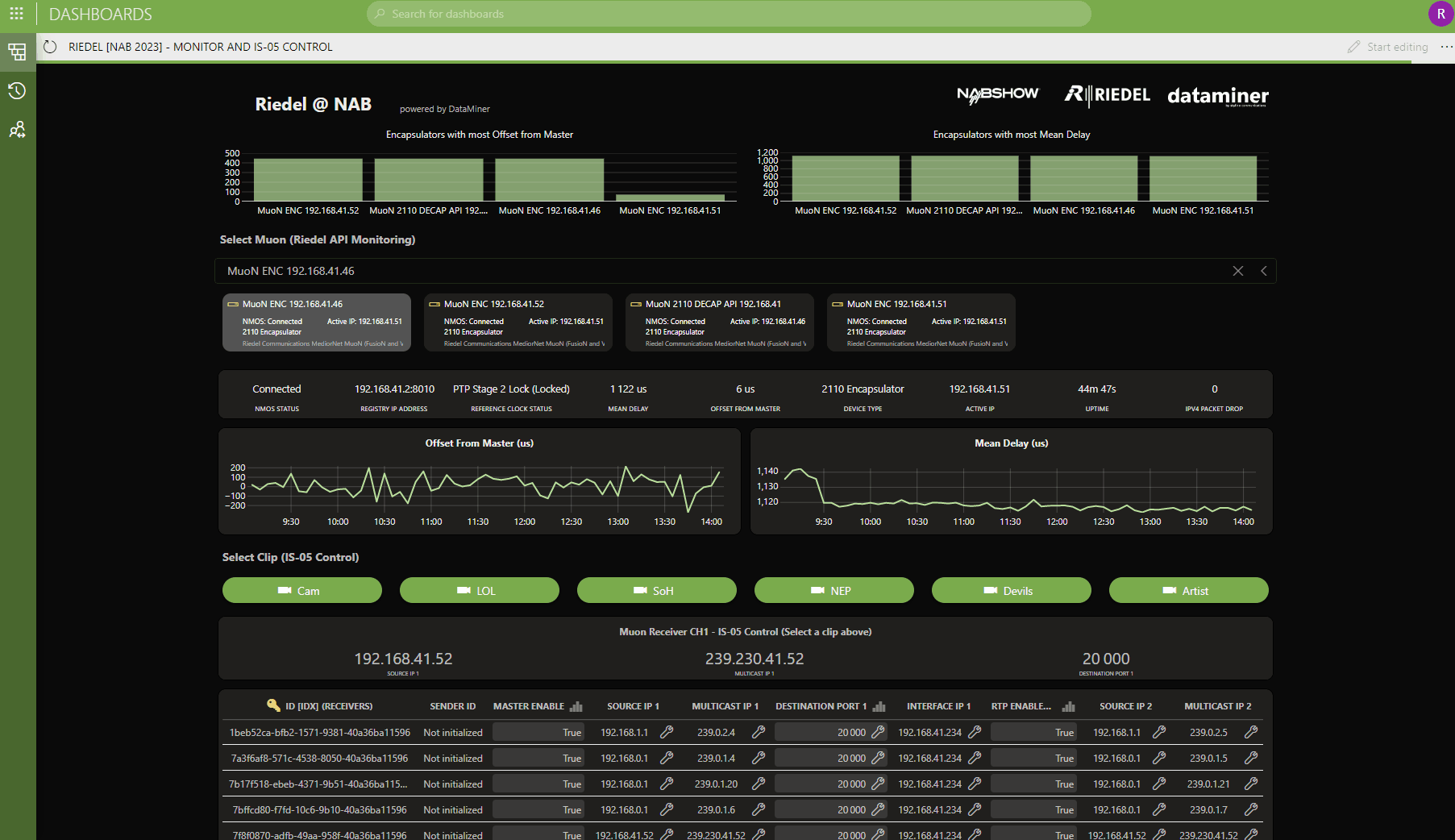The image size is (1455, 840).
Task: Click first bar in Offset from Master chart
Action: (x=308, y=179)
